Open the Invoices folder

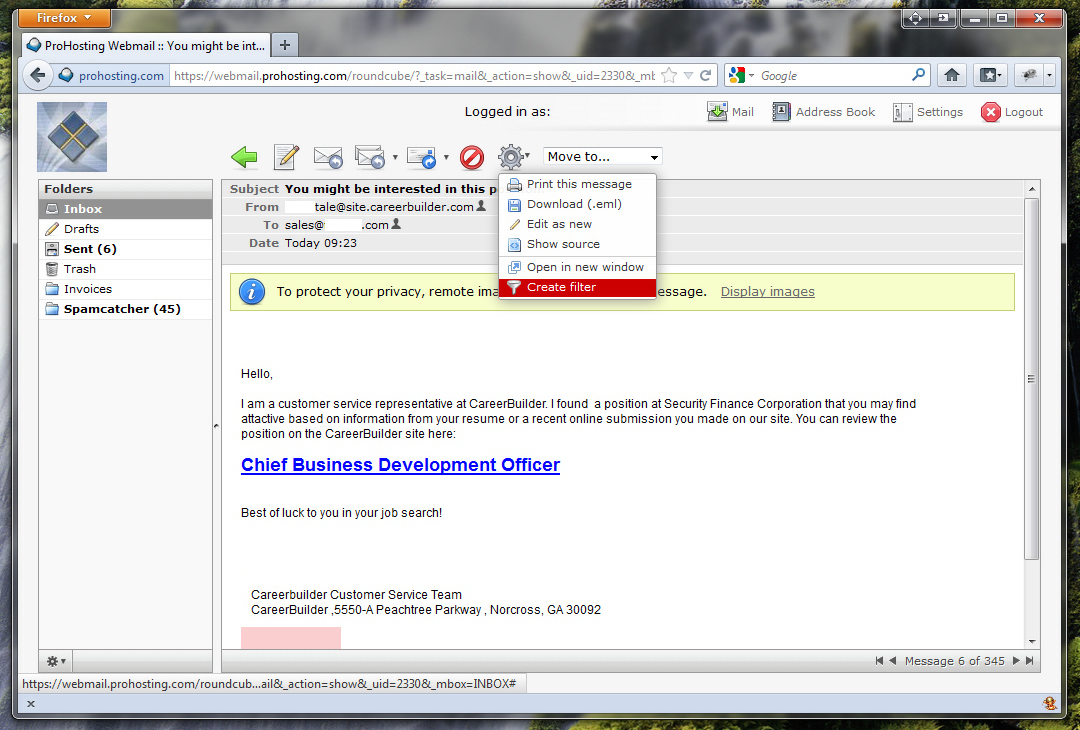(x=125, y=289)
